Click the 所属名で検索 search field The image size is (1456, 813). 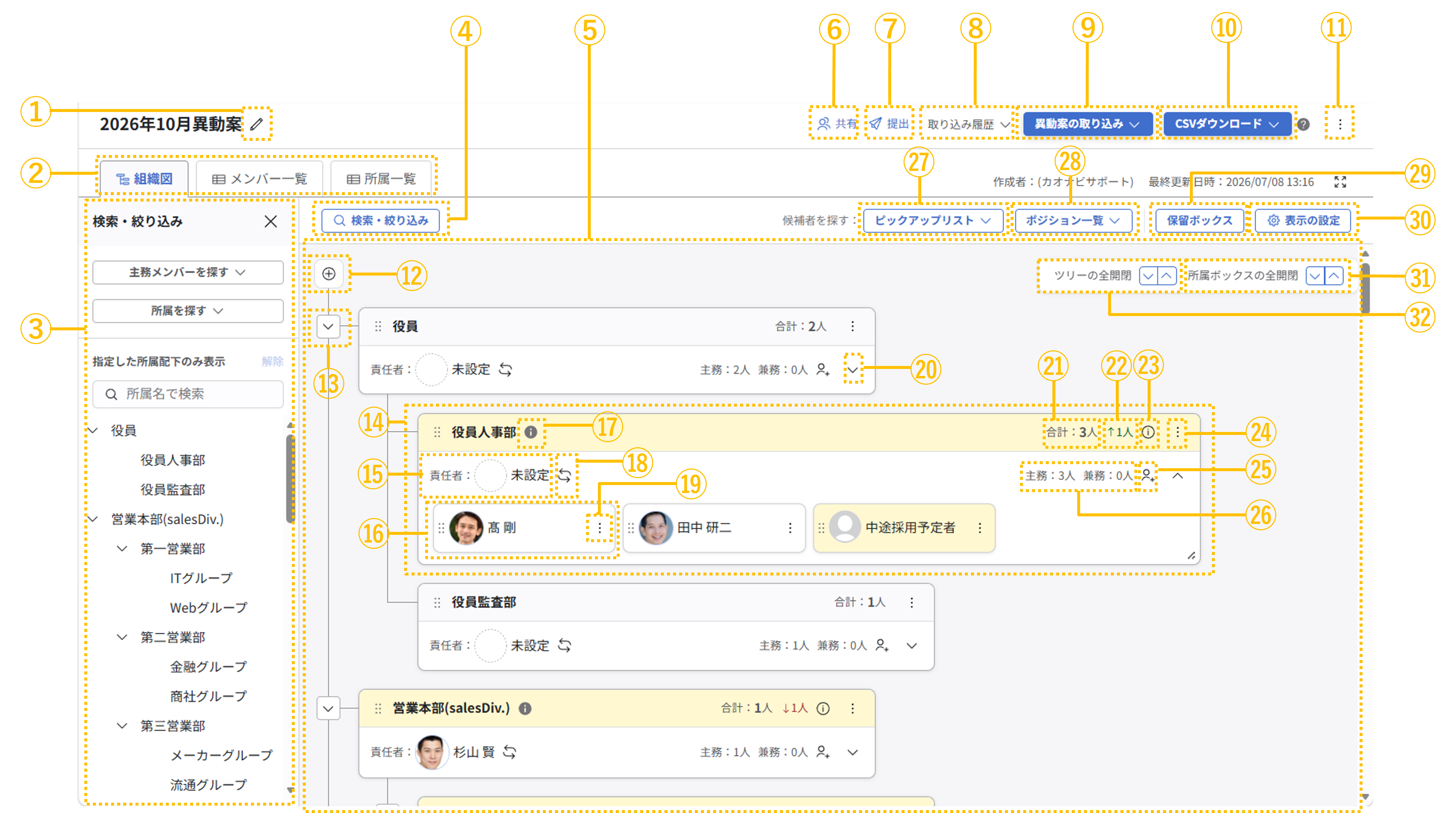click(x=188, y=394)
